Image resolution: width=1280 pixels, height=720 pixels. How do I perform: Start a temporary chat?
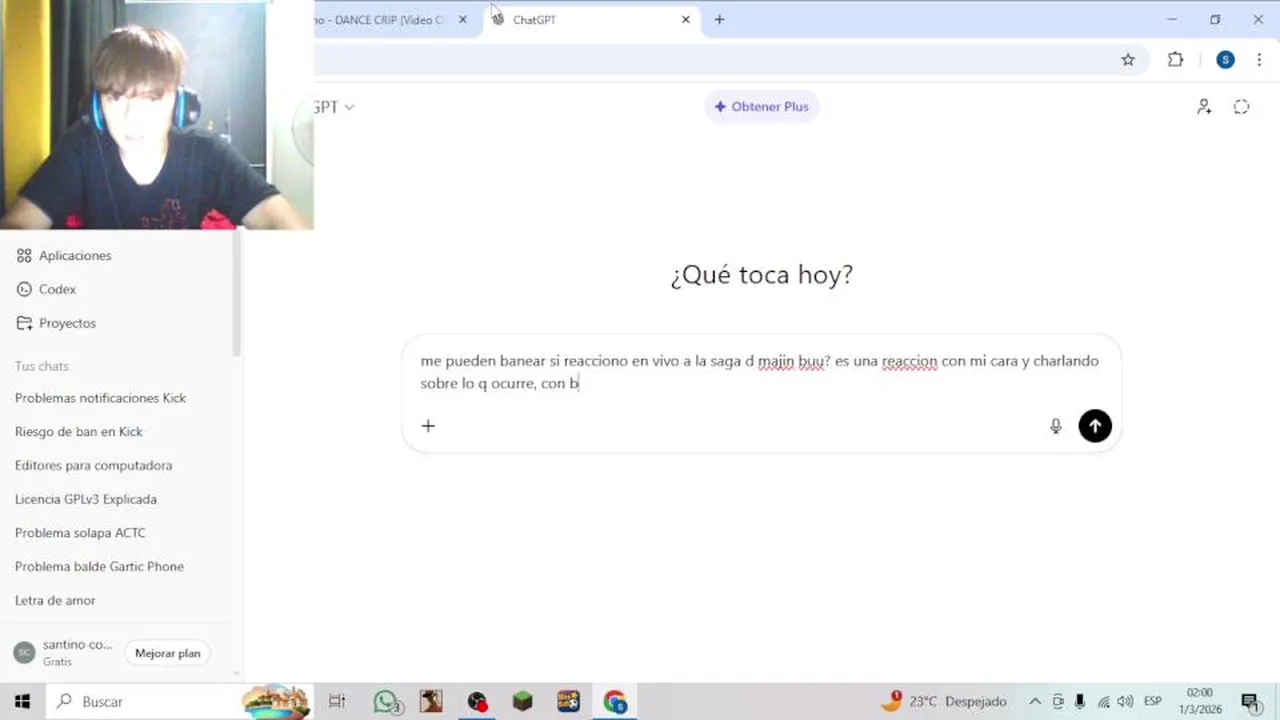(1241, 107)
